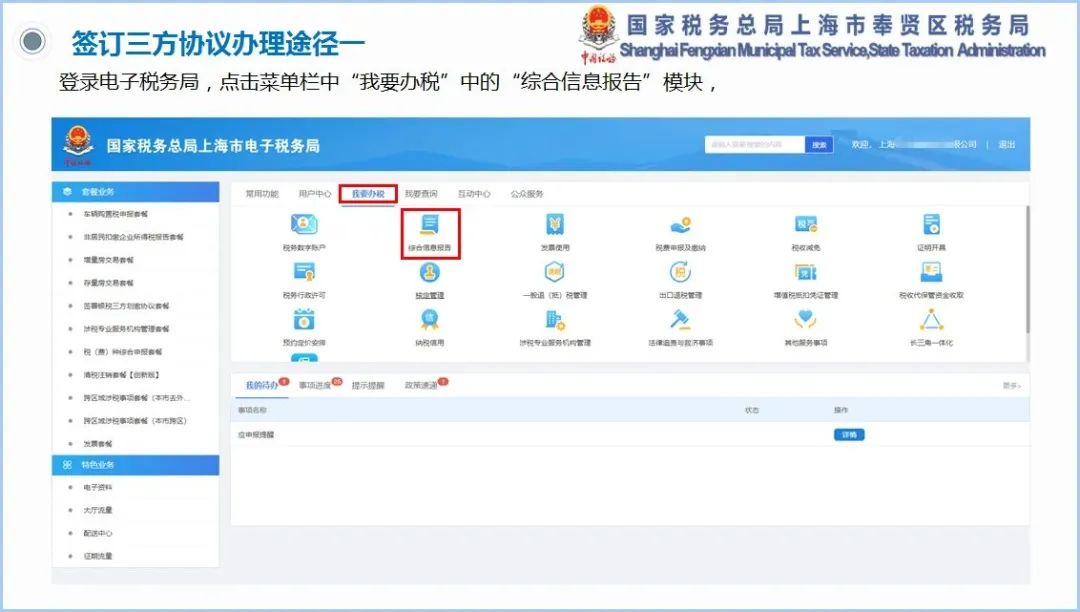Collapse the 套餐业务 sidebar section
Image resolution: width=1080 pixels, height=612 pixels.
136,192
